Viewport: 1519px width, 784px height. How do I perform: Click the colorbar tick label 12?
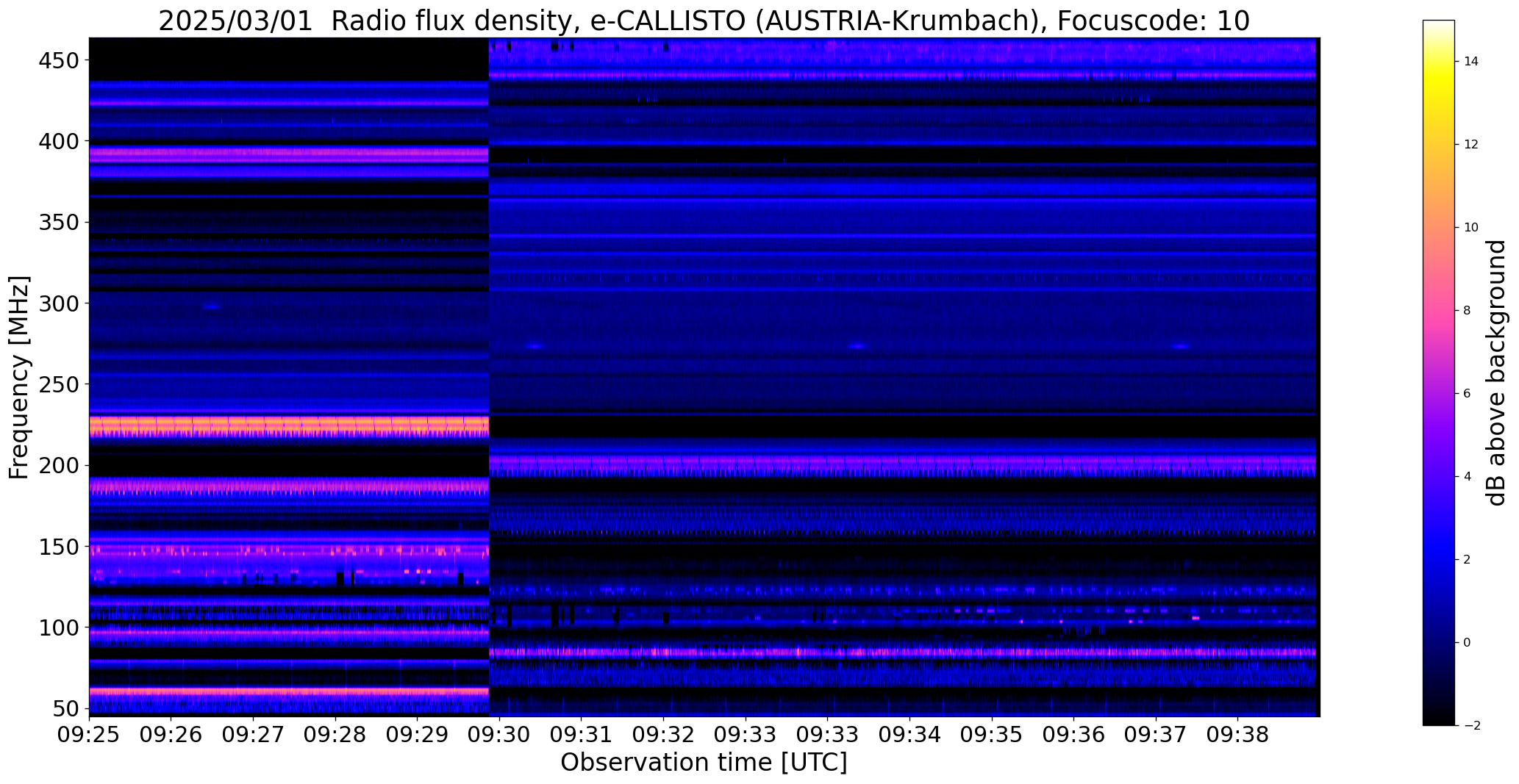click(x=1471, y=145)
